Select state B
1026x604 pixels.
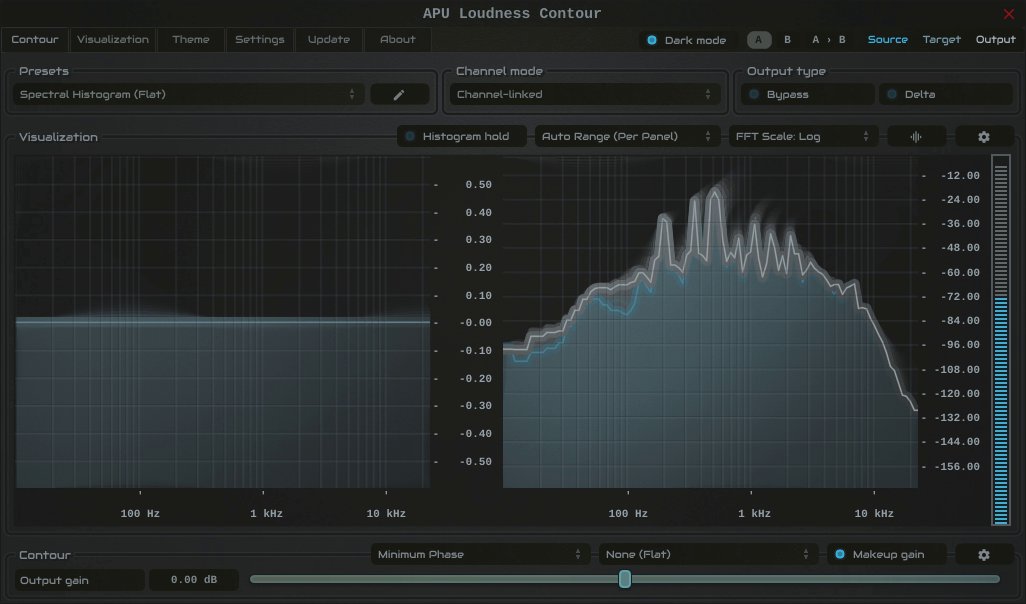tap(787, 40)
